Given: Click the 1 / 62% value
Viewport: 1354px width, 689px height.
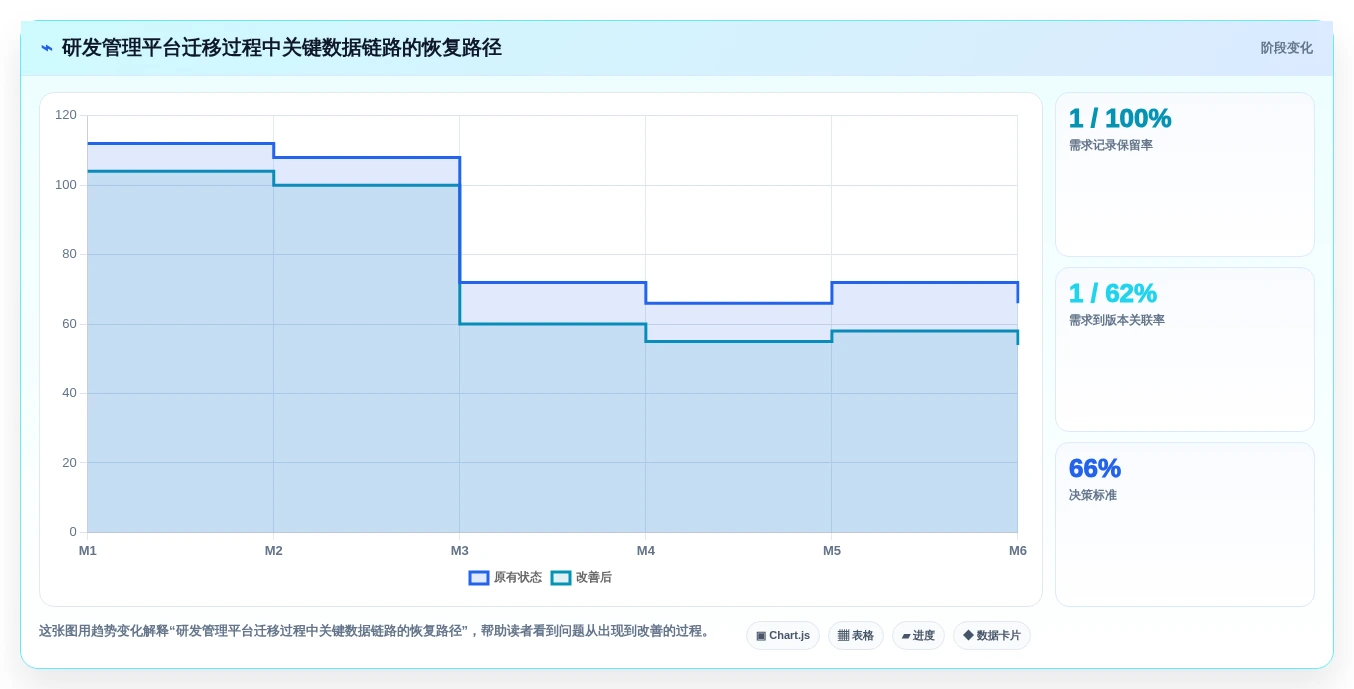Looking at the screenshot, I should [x=1113, y=294].
